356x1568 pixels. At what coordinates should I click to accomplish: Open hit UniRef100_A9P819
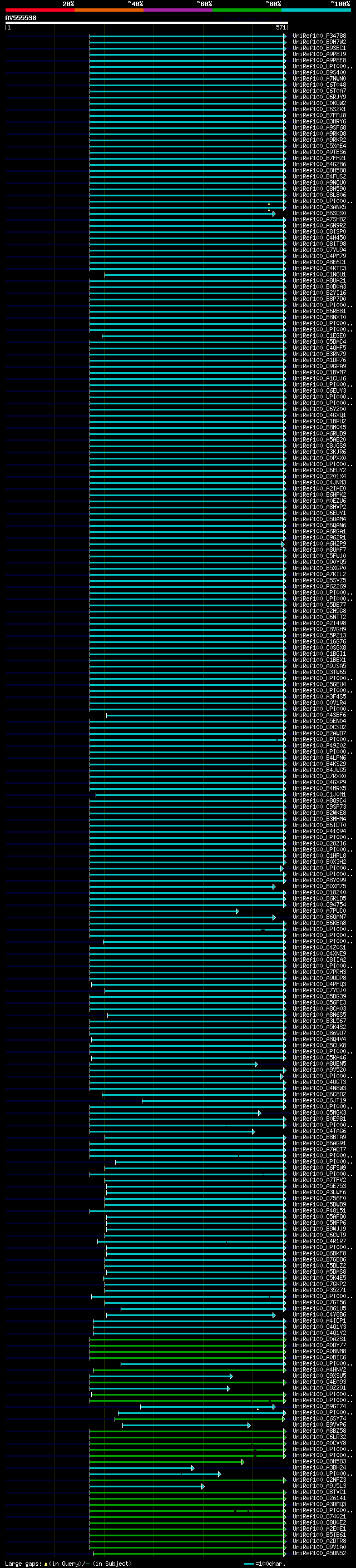click(x=319, y=54)
